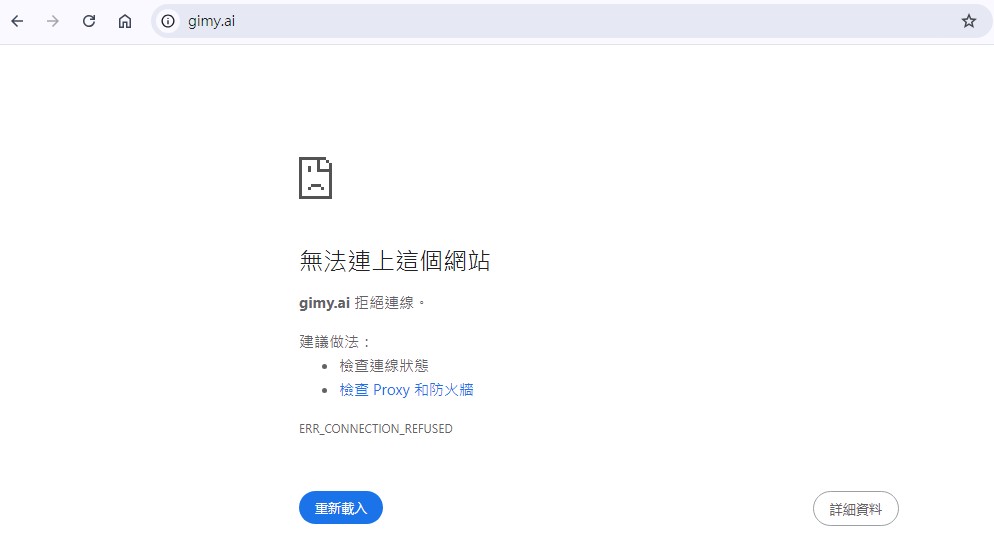Click the 拒絕連線 text

click(x=390, y=303)
